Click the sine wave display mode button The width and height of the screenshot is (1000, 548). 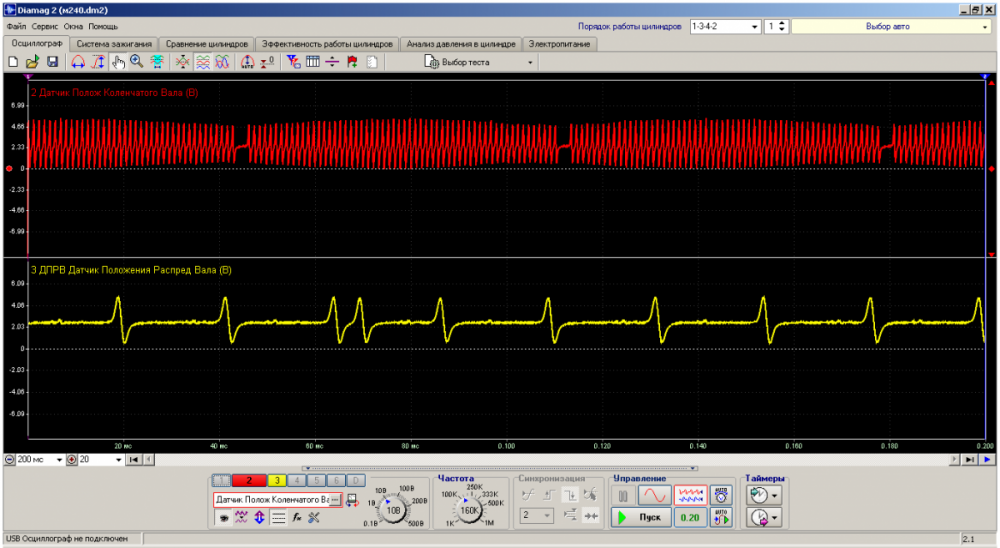pyautogui.click(x=654, y=495)
